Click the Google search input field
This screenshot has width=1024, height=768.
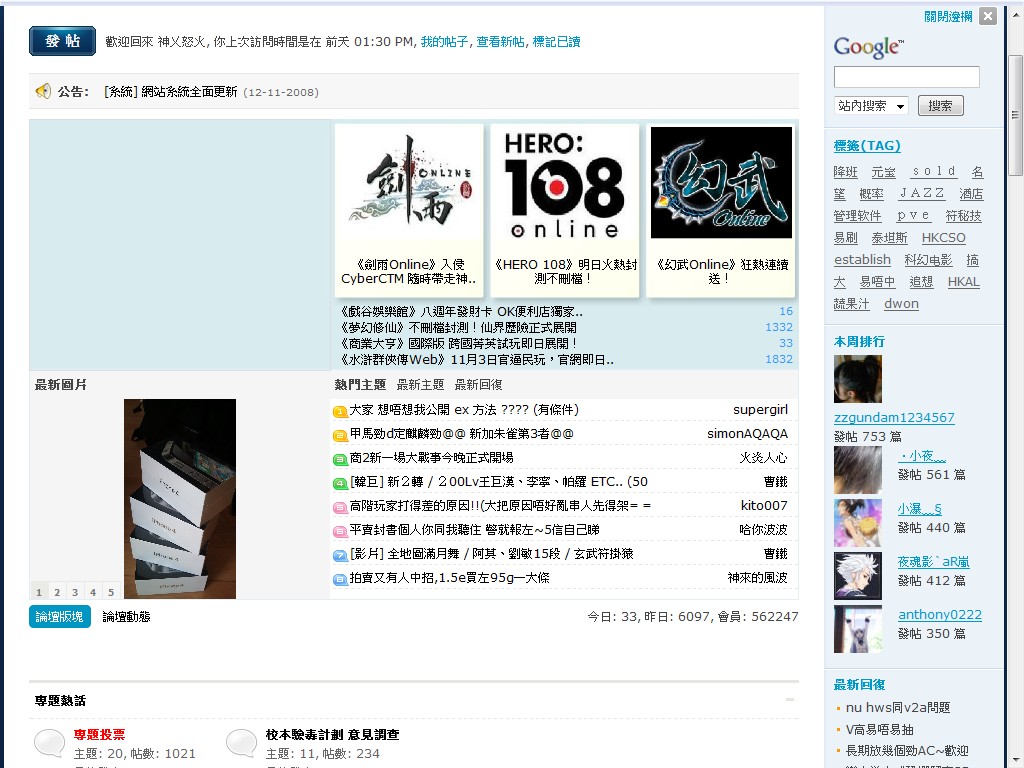click(906, 76)
